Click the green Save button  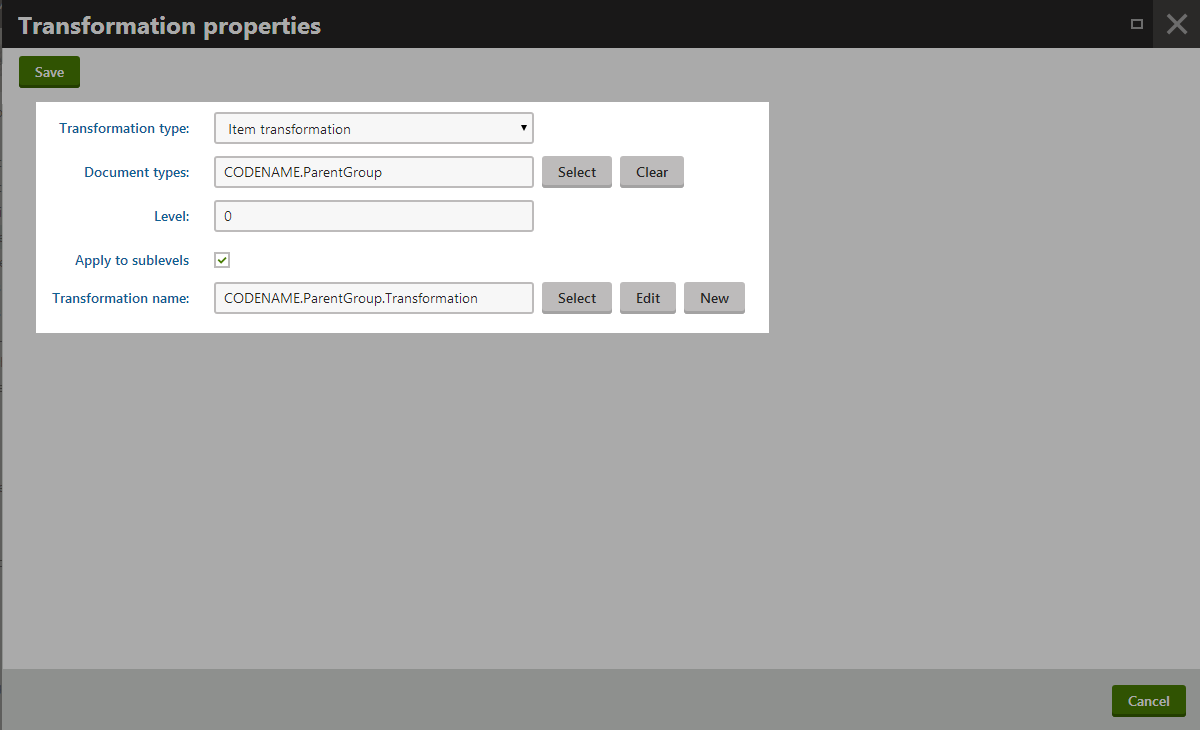[x=49, y=72]
